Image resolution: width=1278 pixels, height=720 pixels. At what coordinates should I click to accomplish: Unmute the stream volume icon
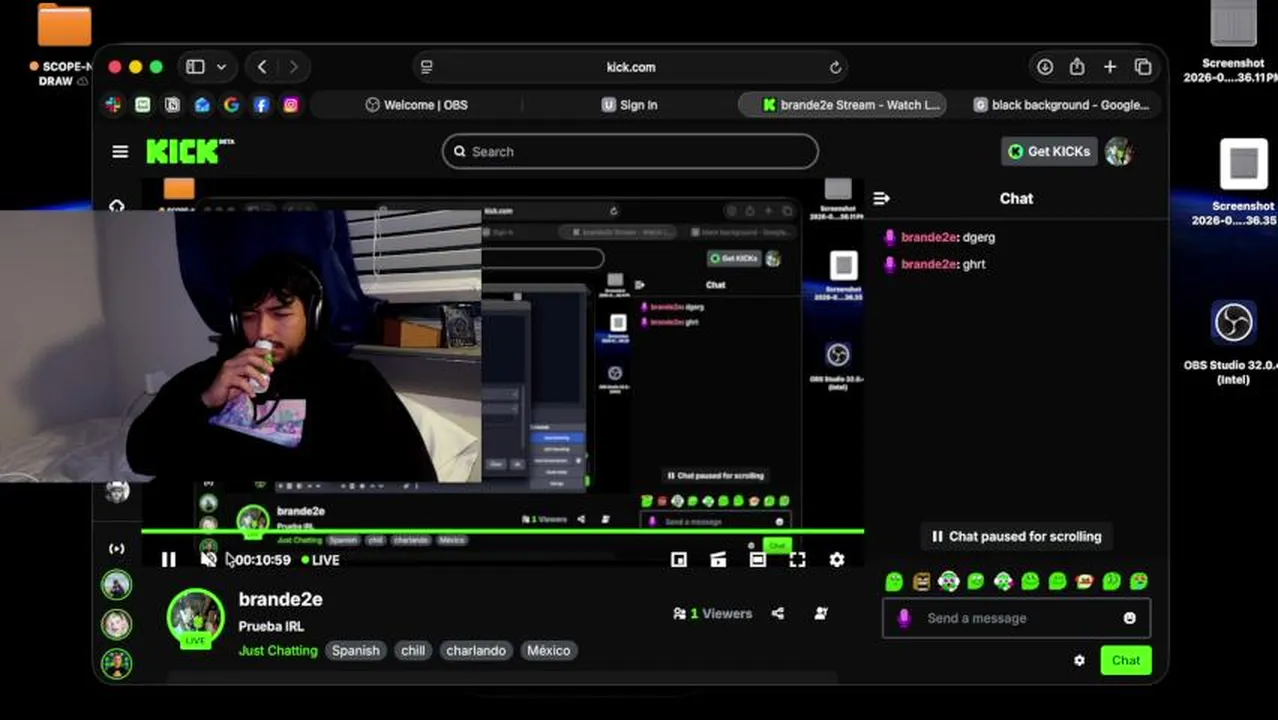point(208,560)
